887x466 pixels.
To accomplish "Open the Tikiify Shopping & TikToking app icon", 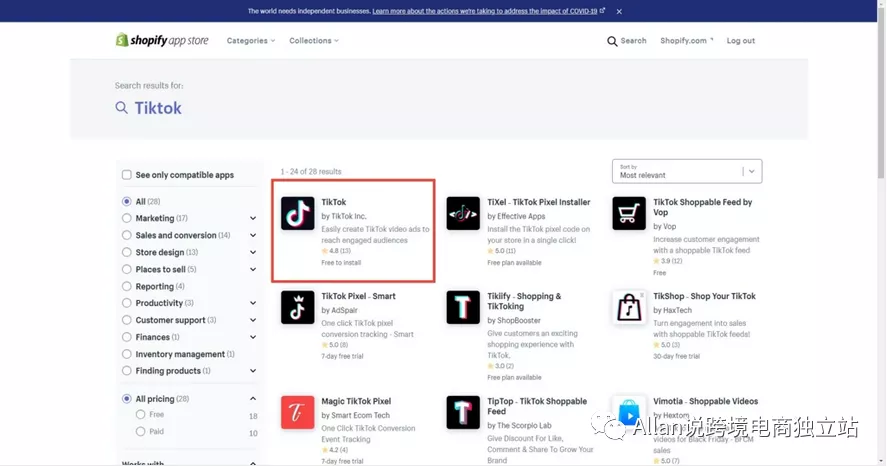I will click(x=463, y=307).
